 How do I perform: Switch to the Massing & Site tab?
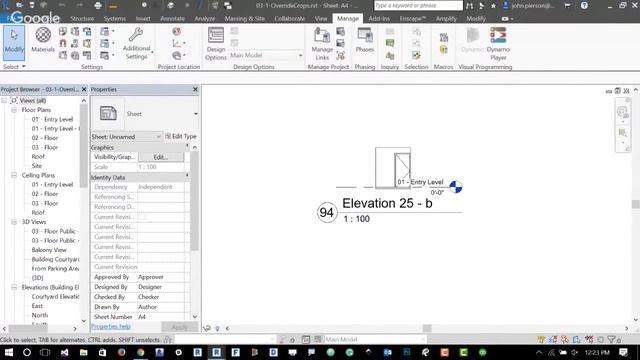point(244,19)
